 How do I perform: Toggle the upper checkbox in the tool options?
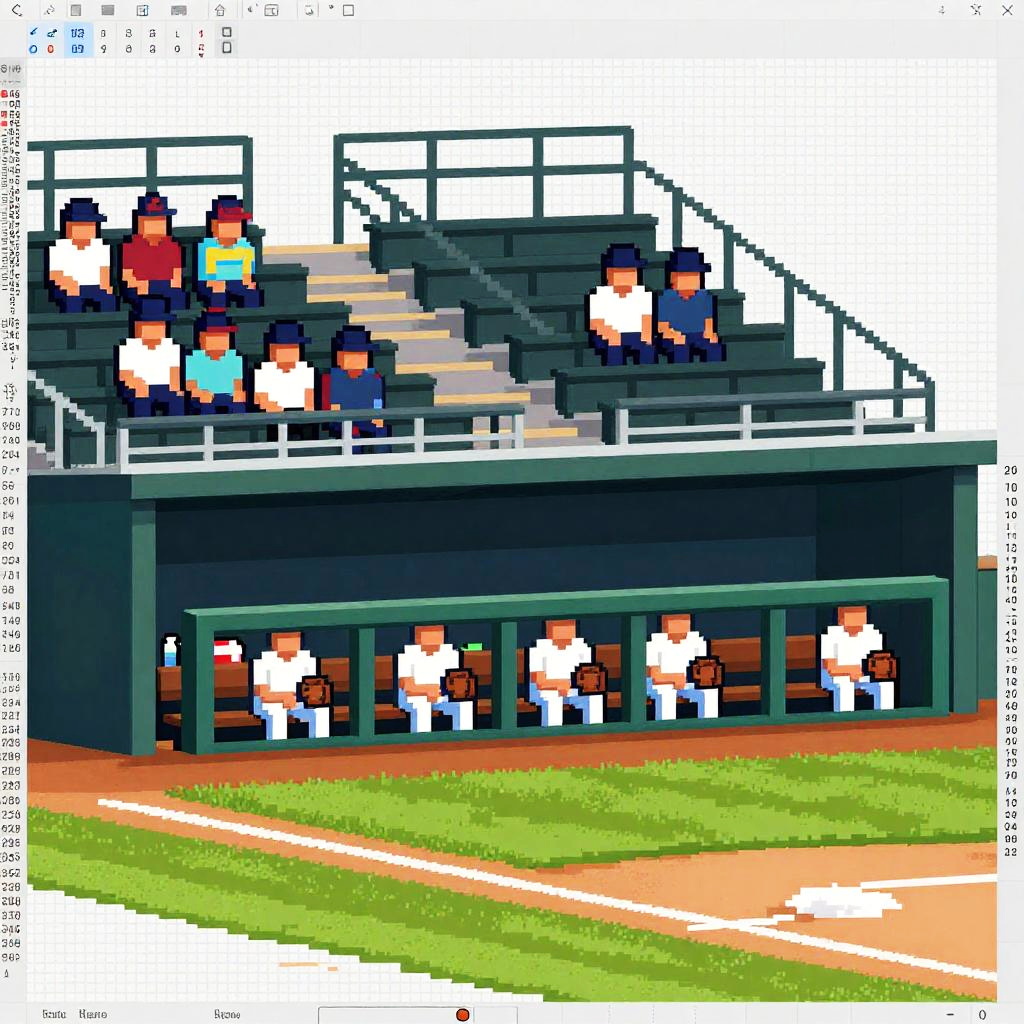227,32
